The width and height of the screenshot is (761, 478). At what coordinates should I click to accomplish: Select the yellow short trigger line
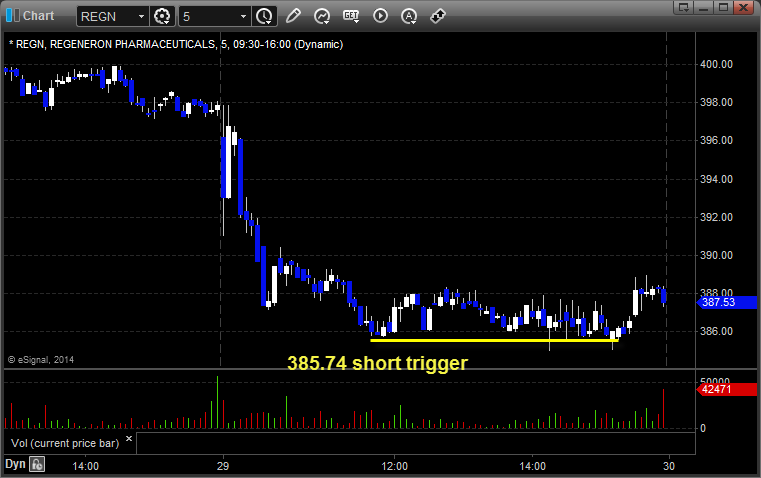tap(494, 340)
